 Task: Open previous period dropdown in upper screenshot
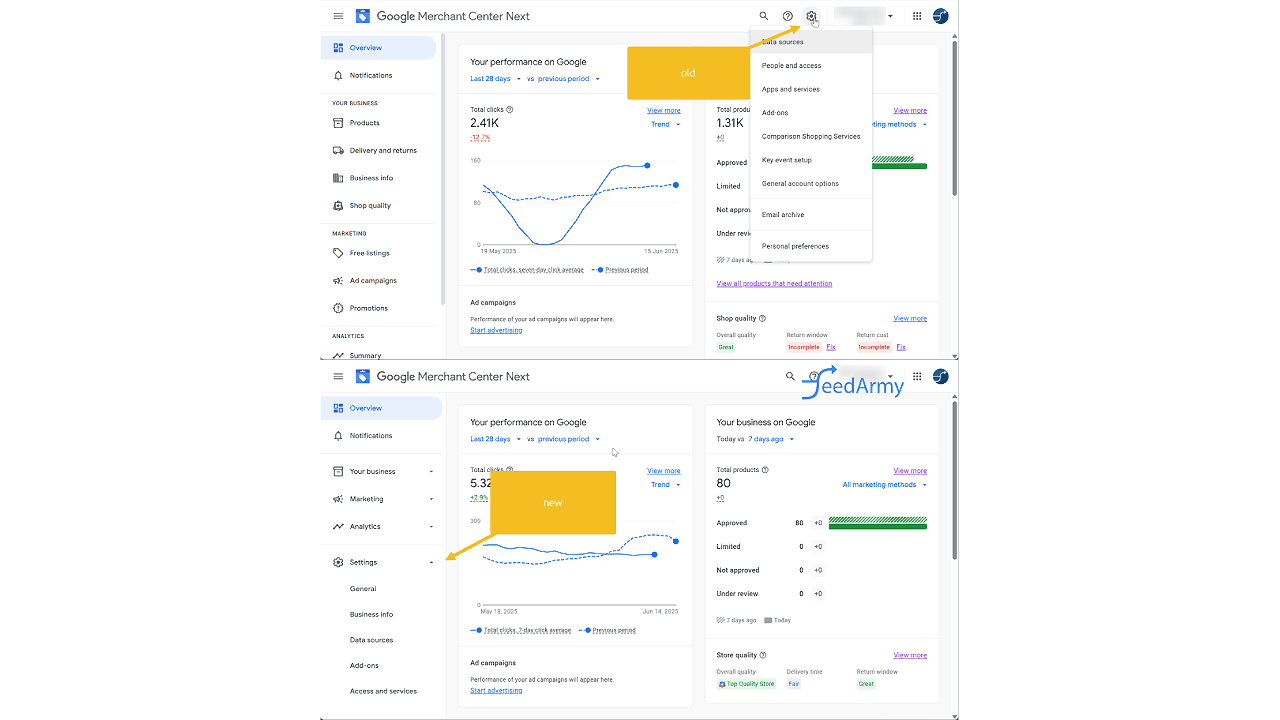[x=569, y=78]
